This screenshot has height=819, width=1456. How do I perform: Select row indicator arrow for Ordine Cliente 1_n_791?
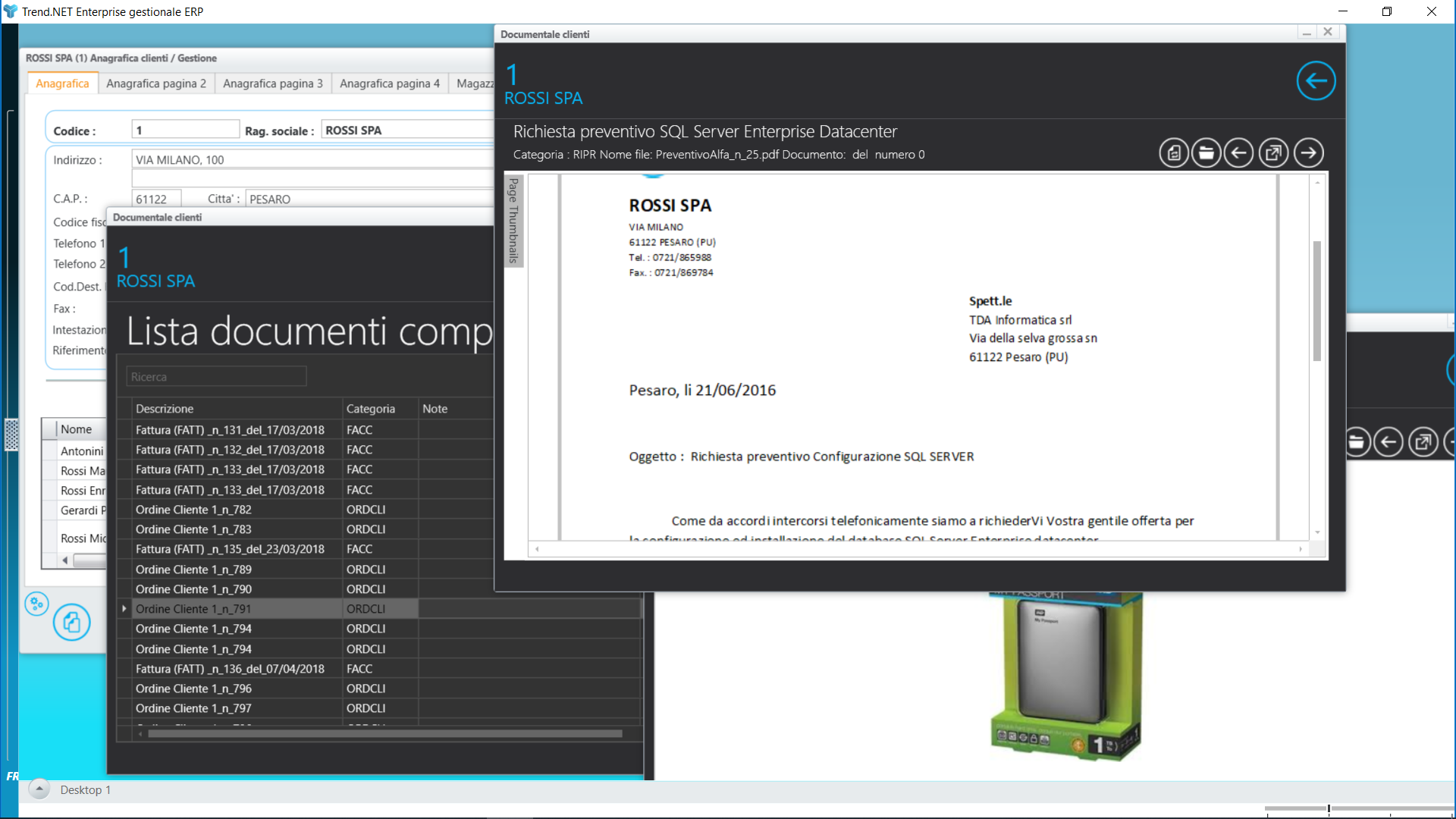pos(124,609)
